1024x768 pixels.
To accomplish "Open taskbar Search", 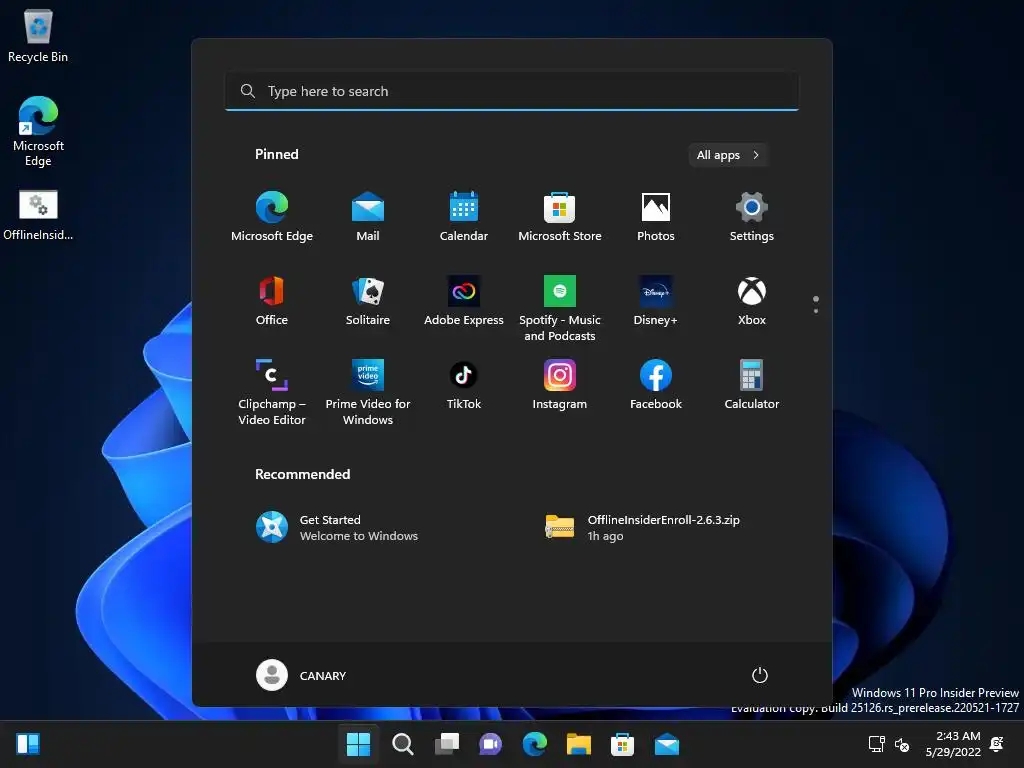I will pyautogui.click(x=402, y=744).
